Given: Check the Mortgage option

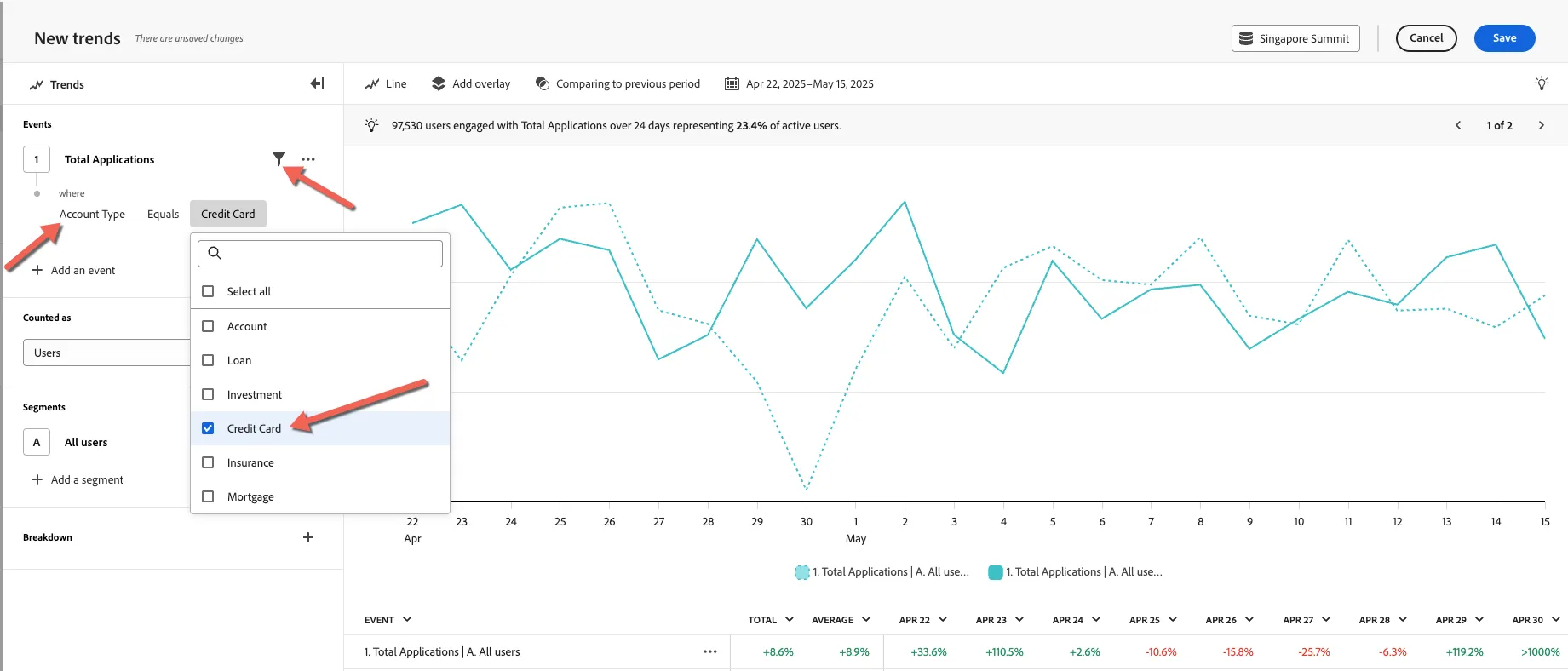Looking at the screenshot, I should (x=208, y=496).
